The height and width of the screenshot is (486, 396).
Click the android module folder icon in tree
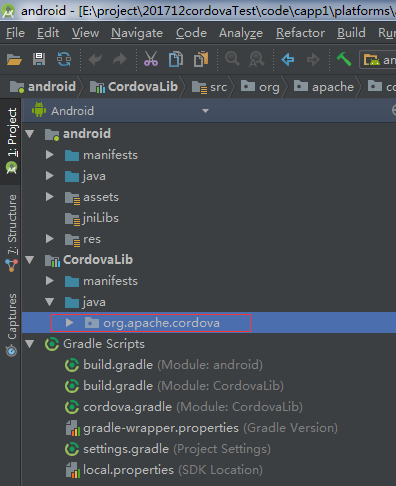pos(52,134)
